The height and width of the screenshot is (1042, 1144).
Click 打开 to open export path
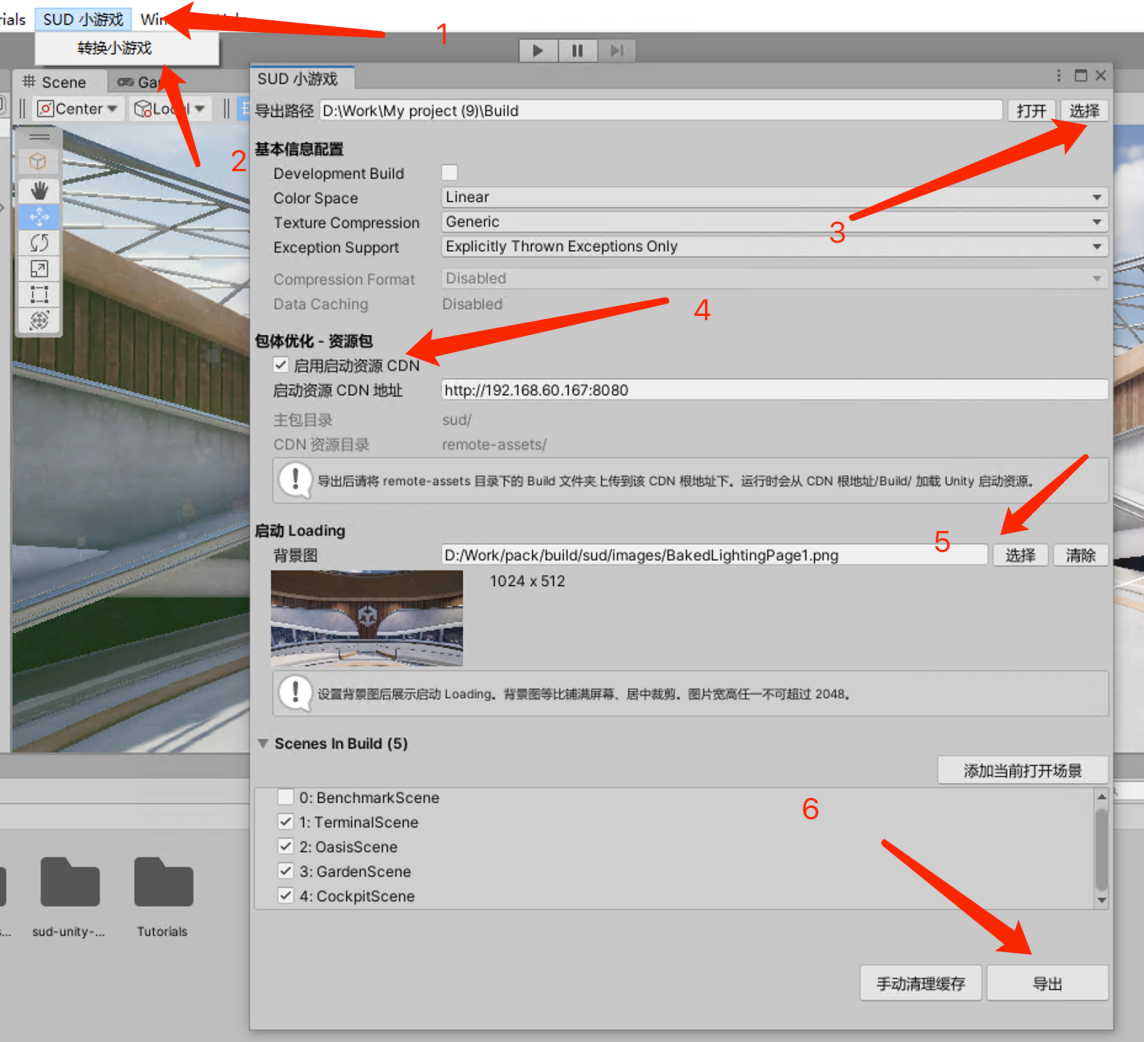[1031, 111]
